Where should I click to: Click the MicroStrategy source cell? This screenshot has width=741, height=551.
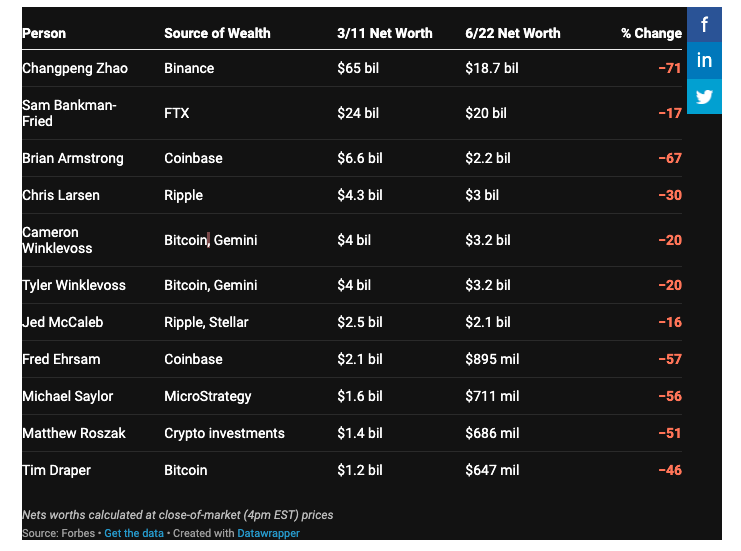coord(208,396)
